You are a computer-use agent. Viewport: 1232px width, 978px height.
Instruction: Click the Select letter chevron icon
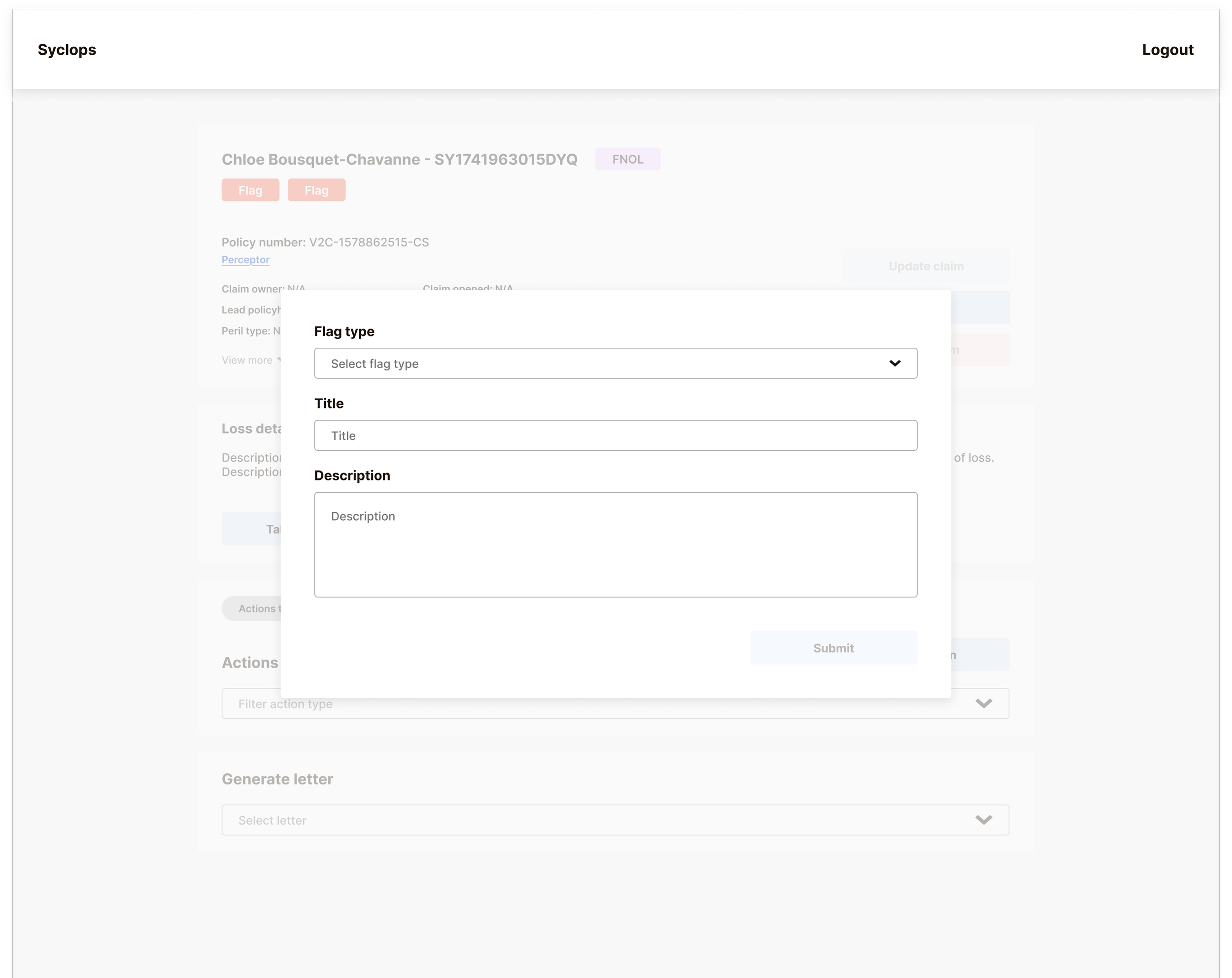(983, 820)
